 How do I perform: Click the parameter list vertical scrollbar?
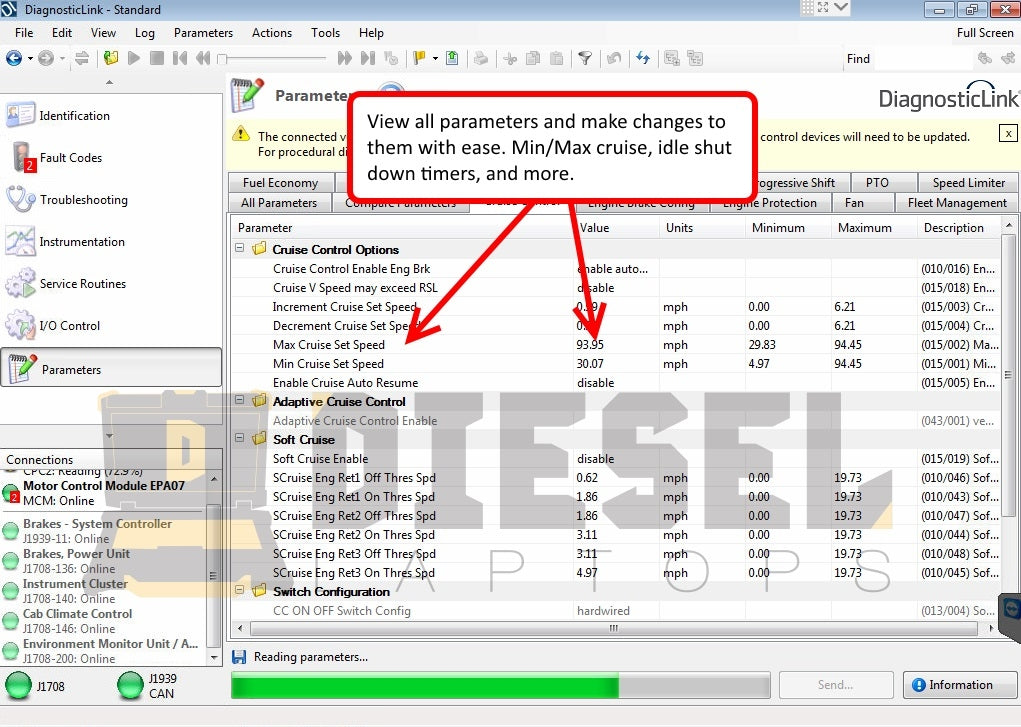coord(1008,375)
